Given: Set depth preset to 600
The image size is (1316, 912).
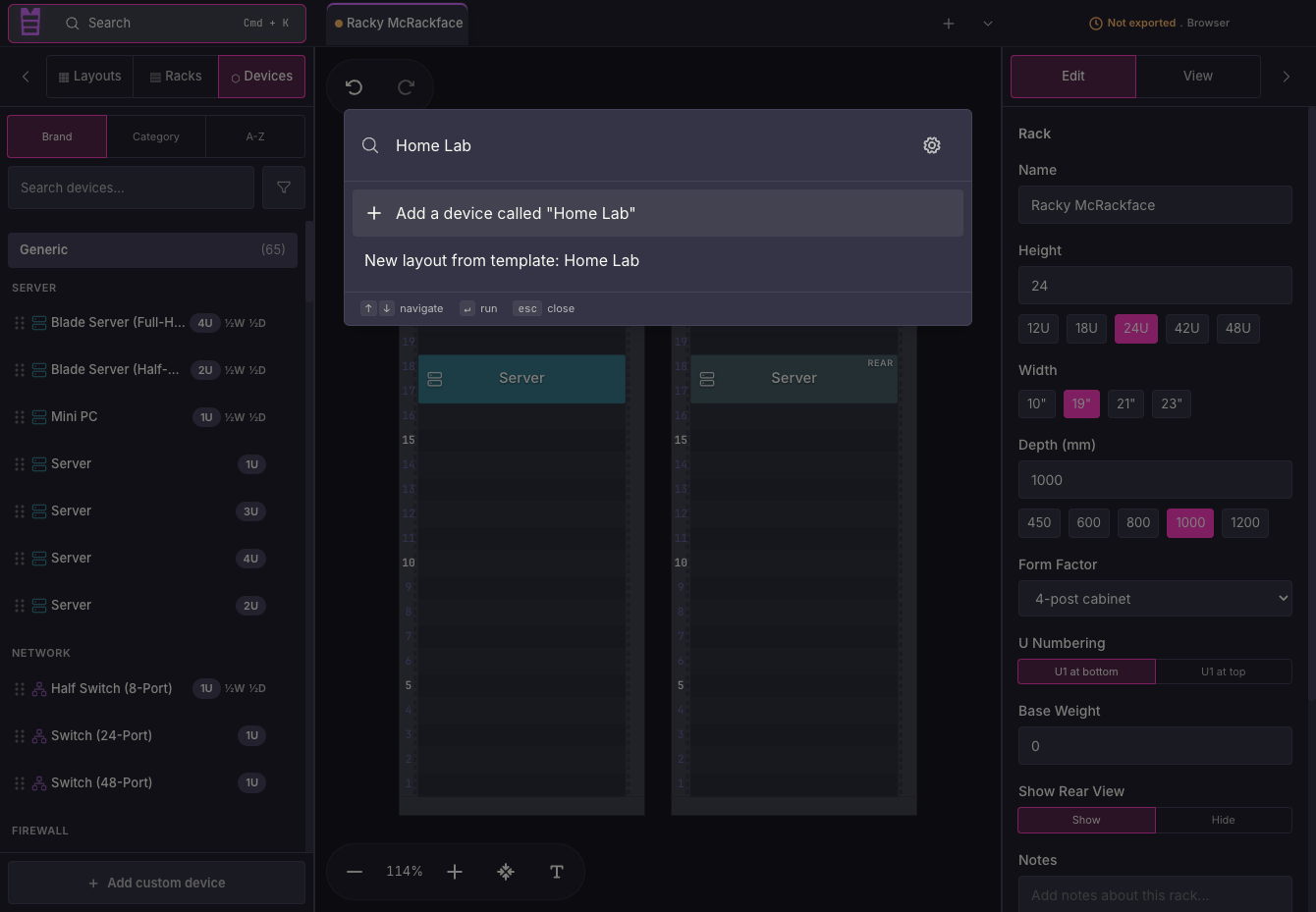Looking at the screenshot, I should pyautogui.click(x=1088, y=522).
